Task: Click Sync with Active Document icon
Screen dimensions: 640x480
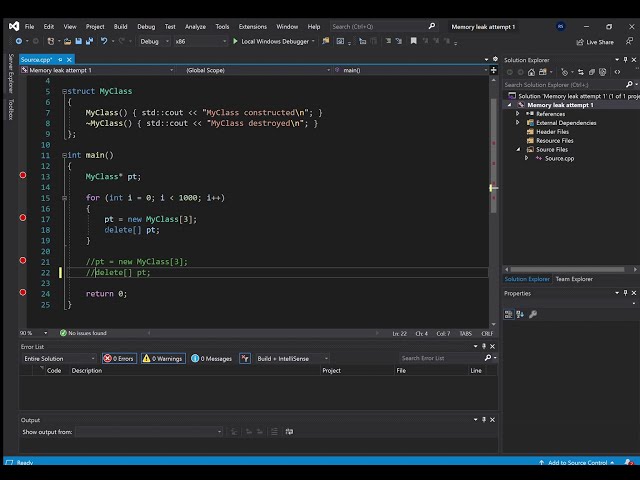Action: point(581,72)
